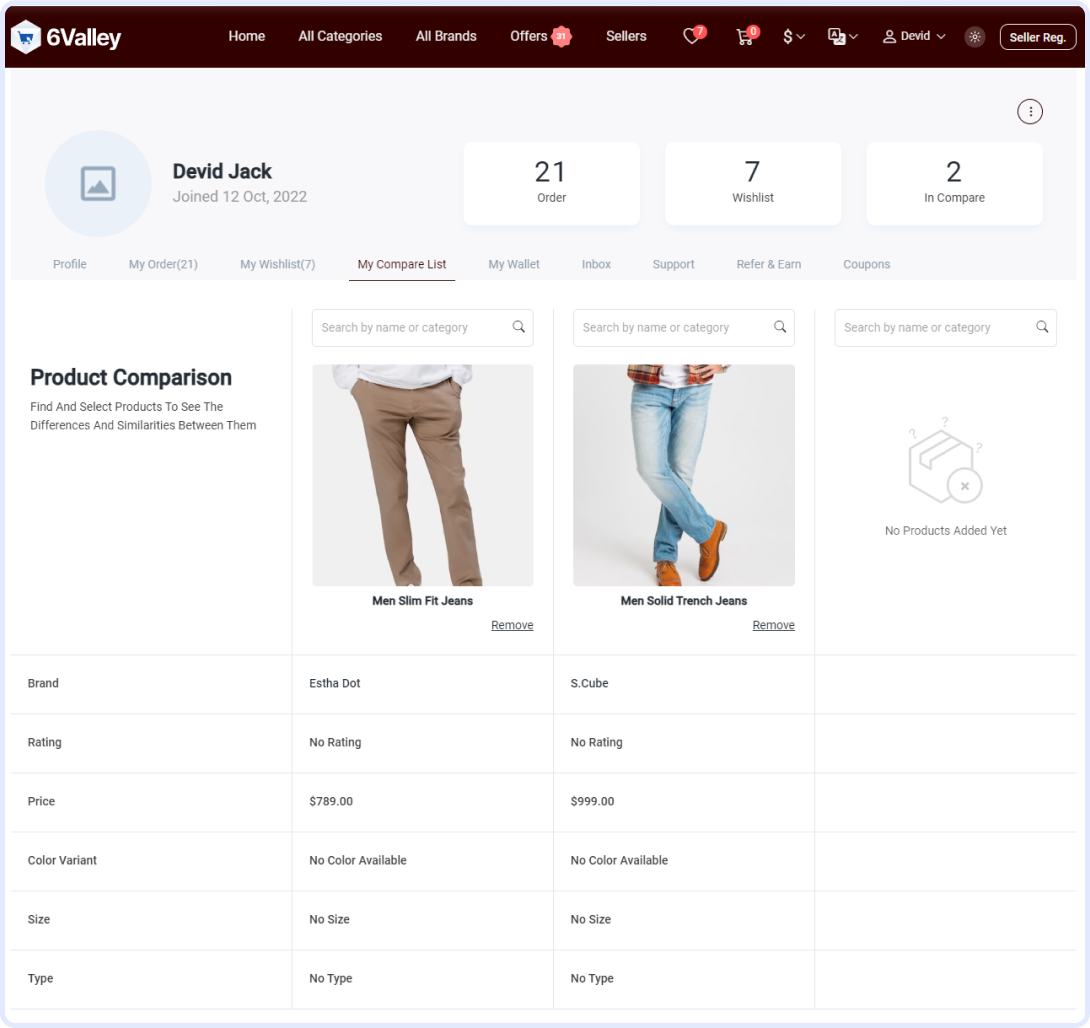Click the 6Valley logo
The image size is (1090, 1028).
[67, 37]
